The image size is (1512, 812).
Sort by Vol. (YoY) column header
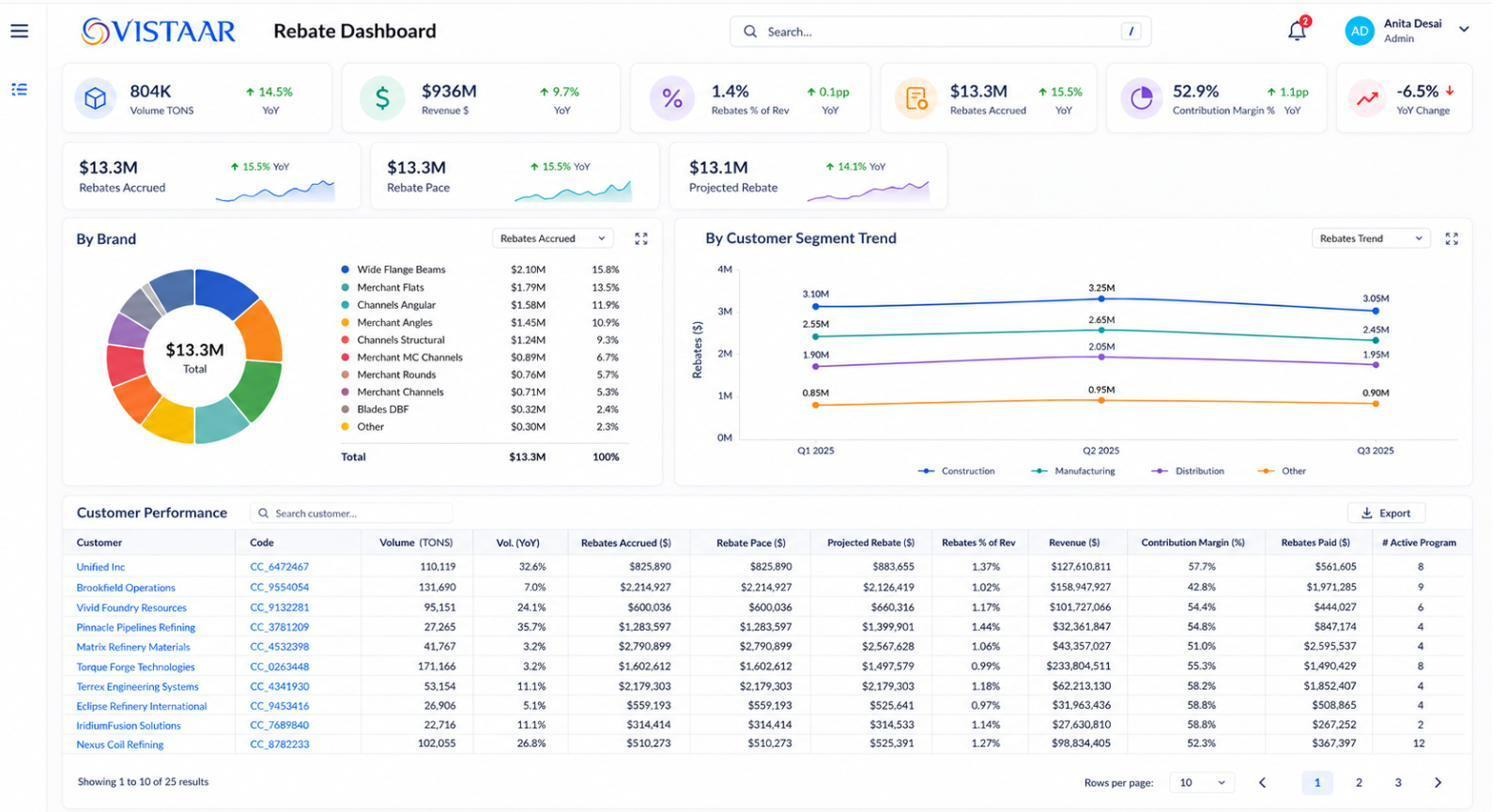pos(518,543)
